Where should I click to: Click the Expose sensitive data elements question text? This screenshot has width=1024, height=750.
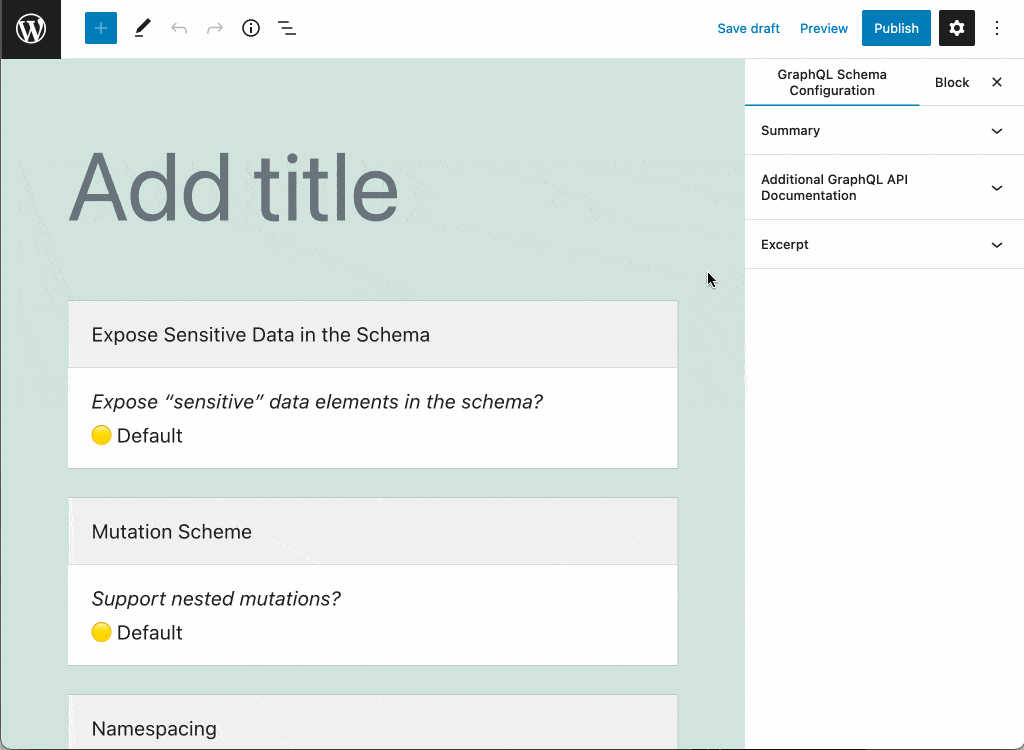[x=317, y=402]
